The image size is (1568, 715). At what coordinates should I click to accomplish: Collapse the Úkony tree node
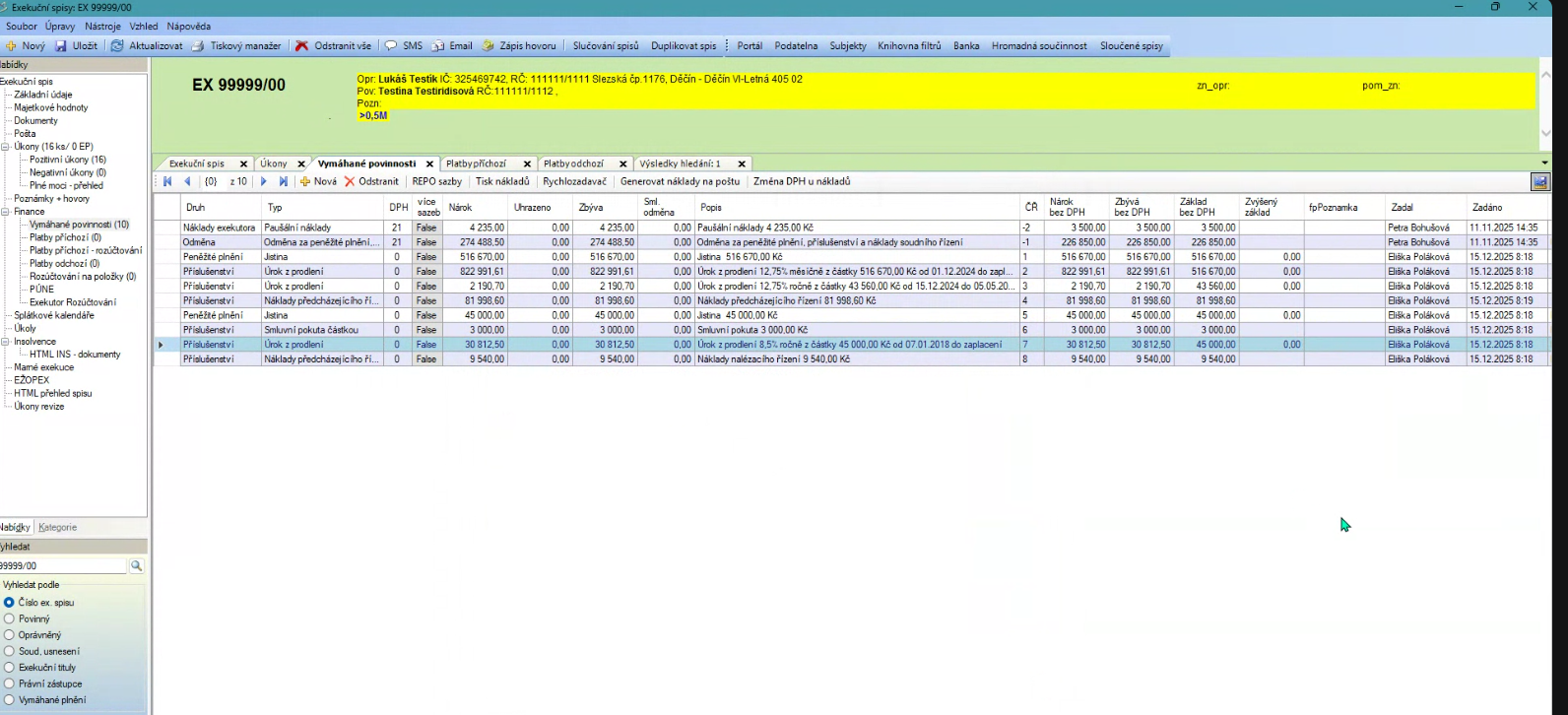click(5, 147)
